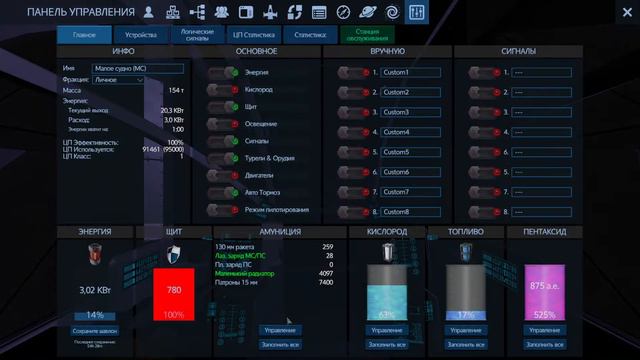640x360 pixels.
Task: Click the 14% energy usage bar
Action: pyautogui.click(x=95, y=316)
